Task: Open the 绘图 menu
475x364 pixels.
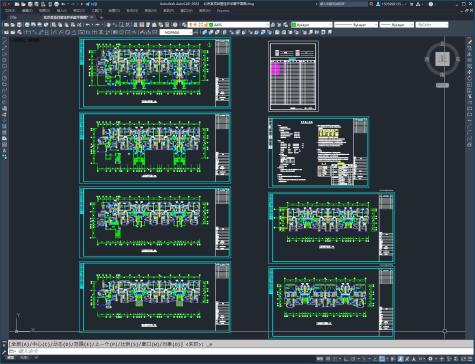Action: point(114,11)
